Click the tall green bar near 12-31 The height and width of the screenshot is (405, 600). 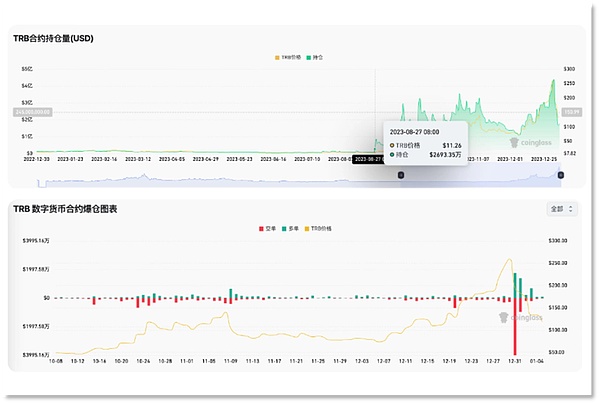pyautogui.click(x=516, y=285)
